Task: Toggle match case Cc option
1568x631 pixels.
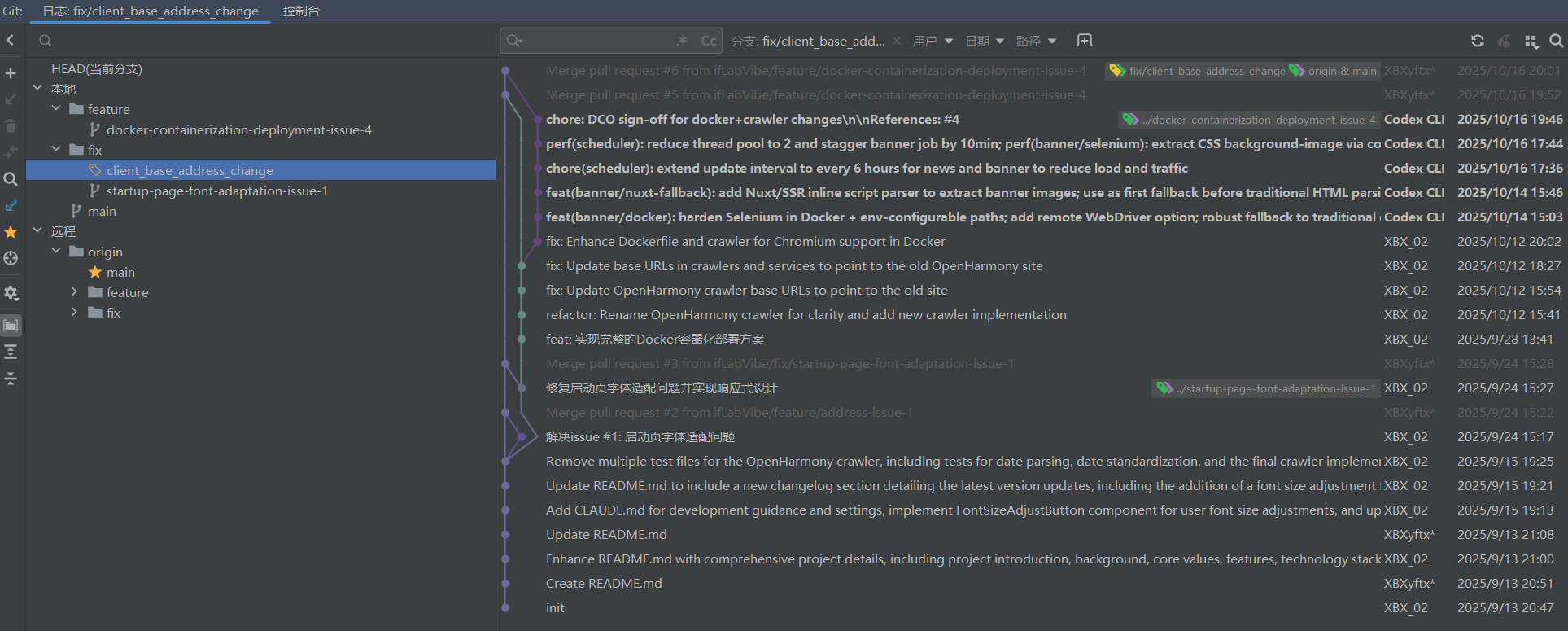Action: (708, 41)
